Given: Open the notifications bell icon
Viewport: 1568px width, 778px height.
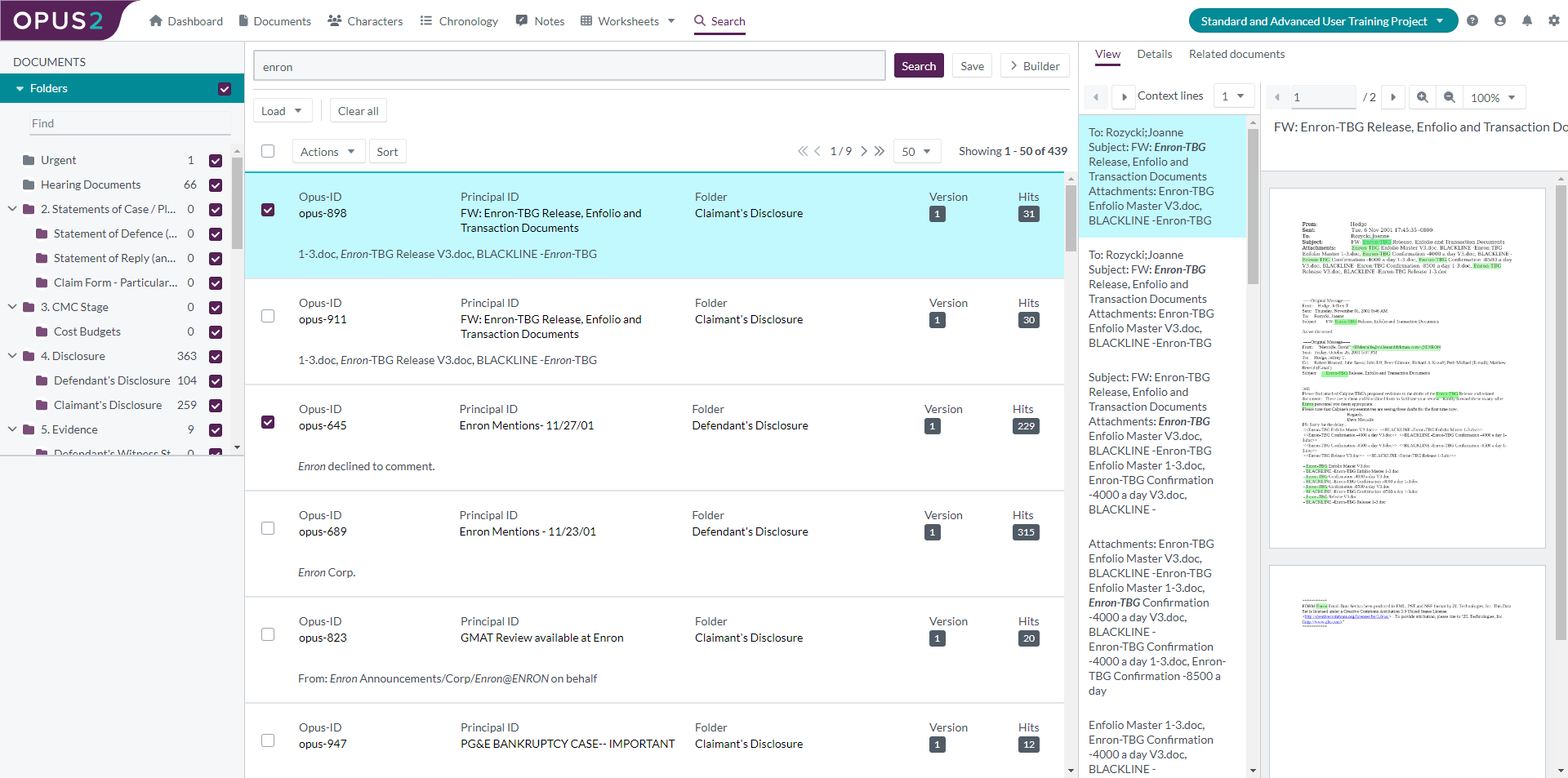Looking at the screenshot, I should (x=1527, y=20).
